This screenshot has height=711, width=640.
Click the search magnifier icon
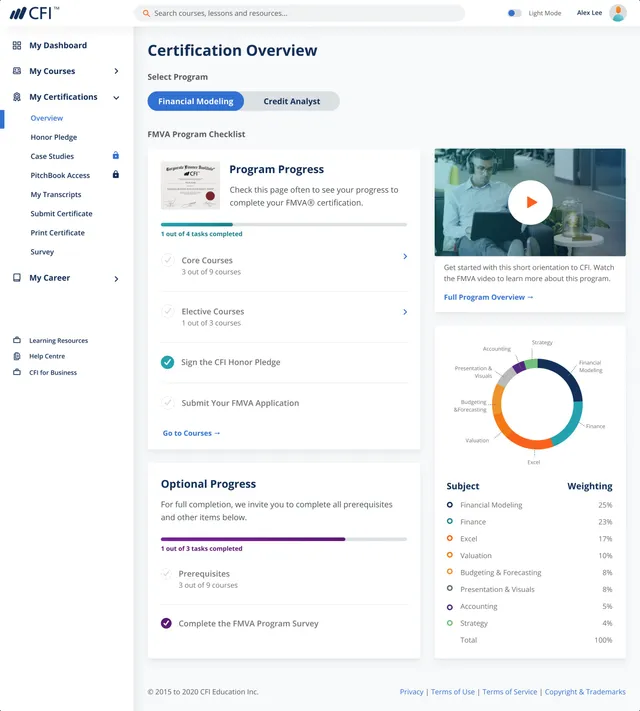[x=147, y=14]
